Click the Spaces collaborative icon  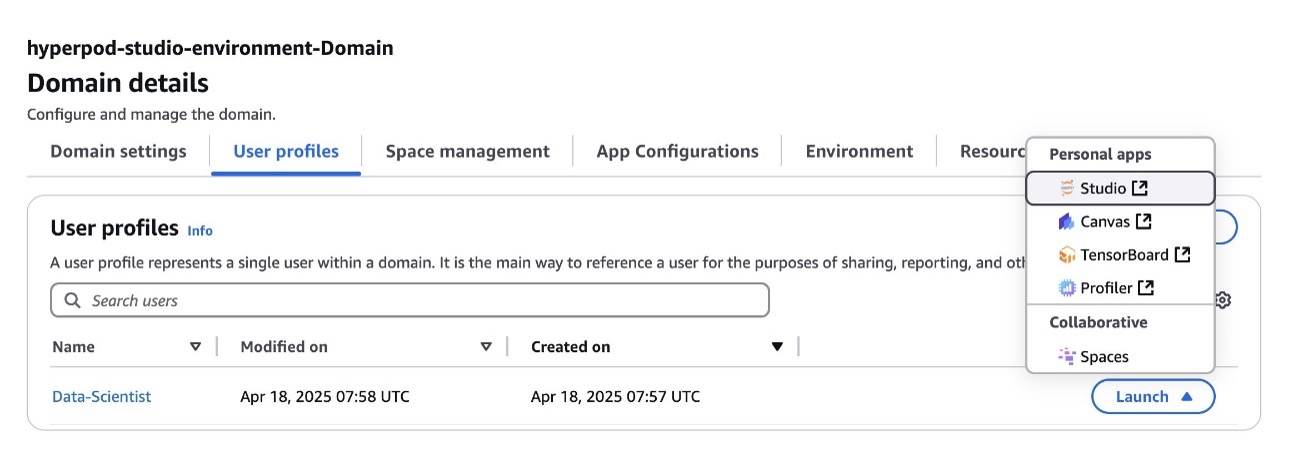(1067, 356)
